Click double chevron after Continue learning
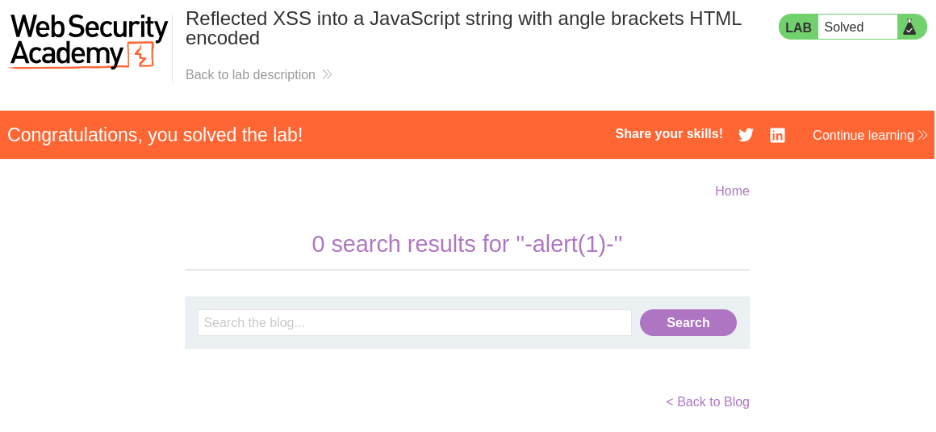Viewport: 936px width, 432px height. (x=922, y=135)
